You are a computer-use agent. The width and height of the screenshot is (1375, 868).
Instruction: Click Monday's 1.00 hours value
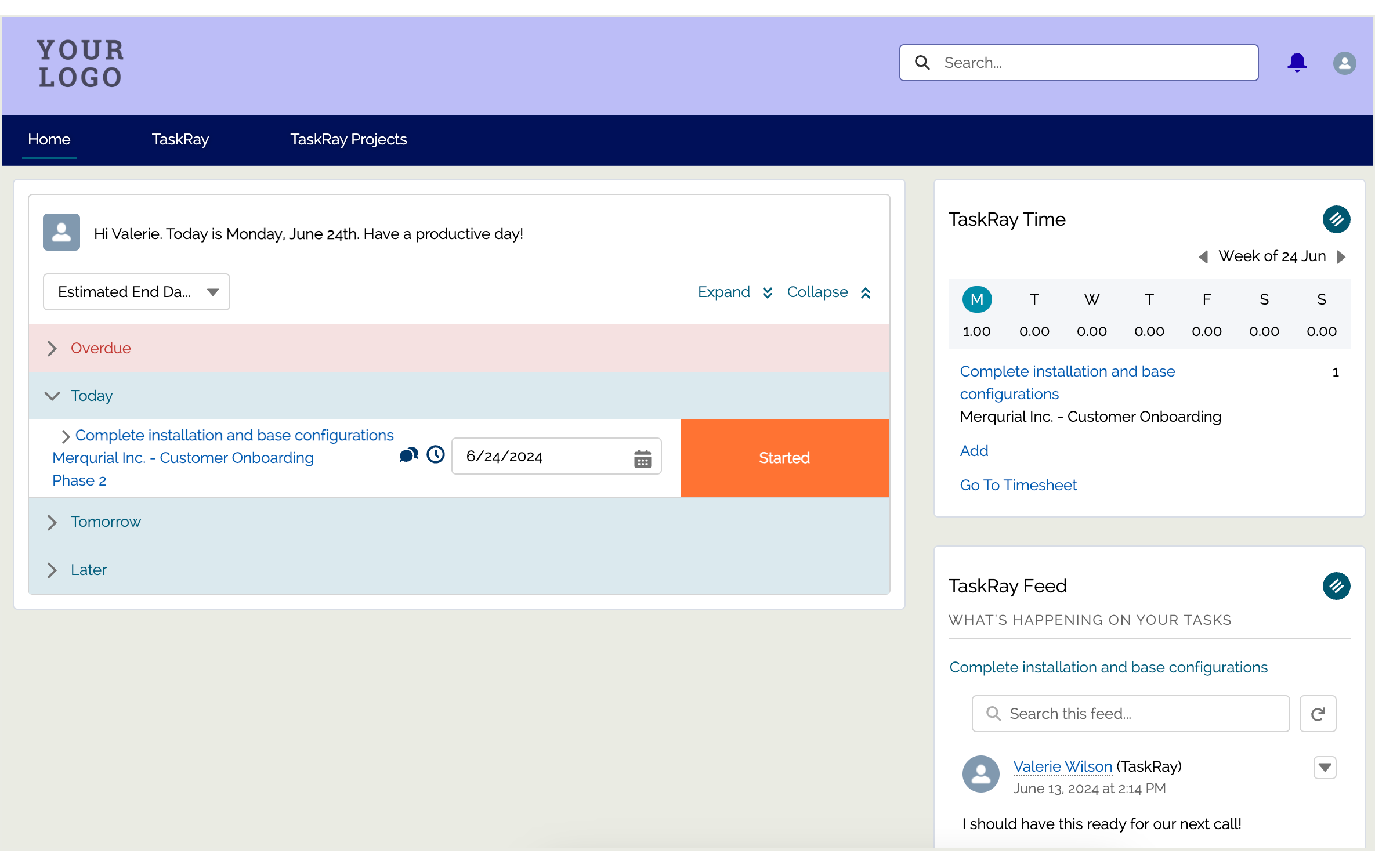pos(977,331)
